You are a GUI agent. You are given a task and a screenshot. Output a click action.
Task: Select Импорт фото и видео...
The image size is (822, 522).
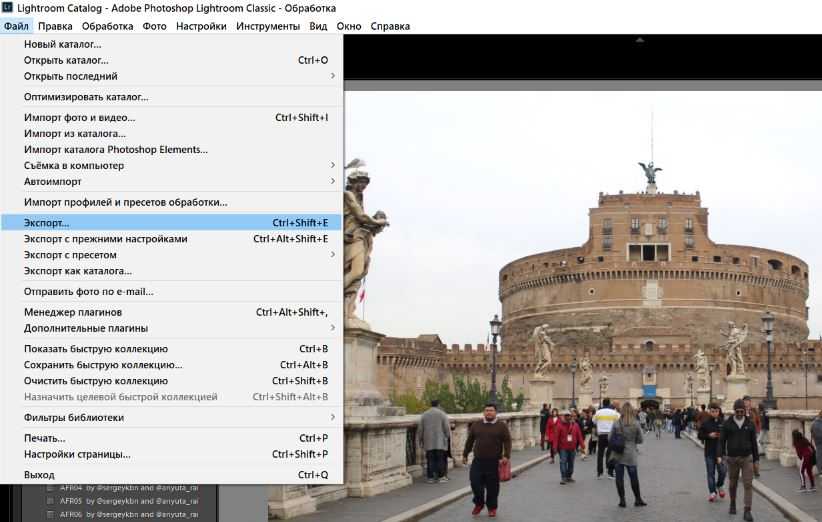coord(80,118)
